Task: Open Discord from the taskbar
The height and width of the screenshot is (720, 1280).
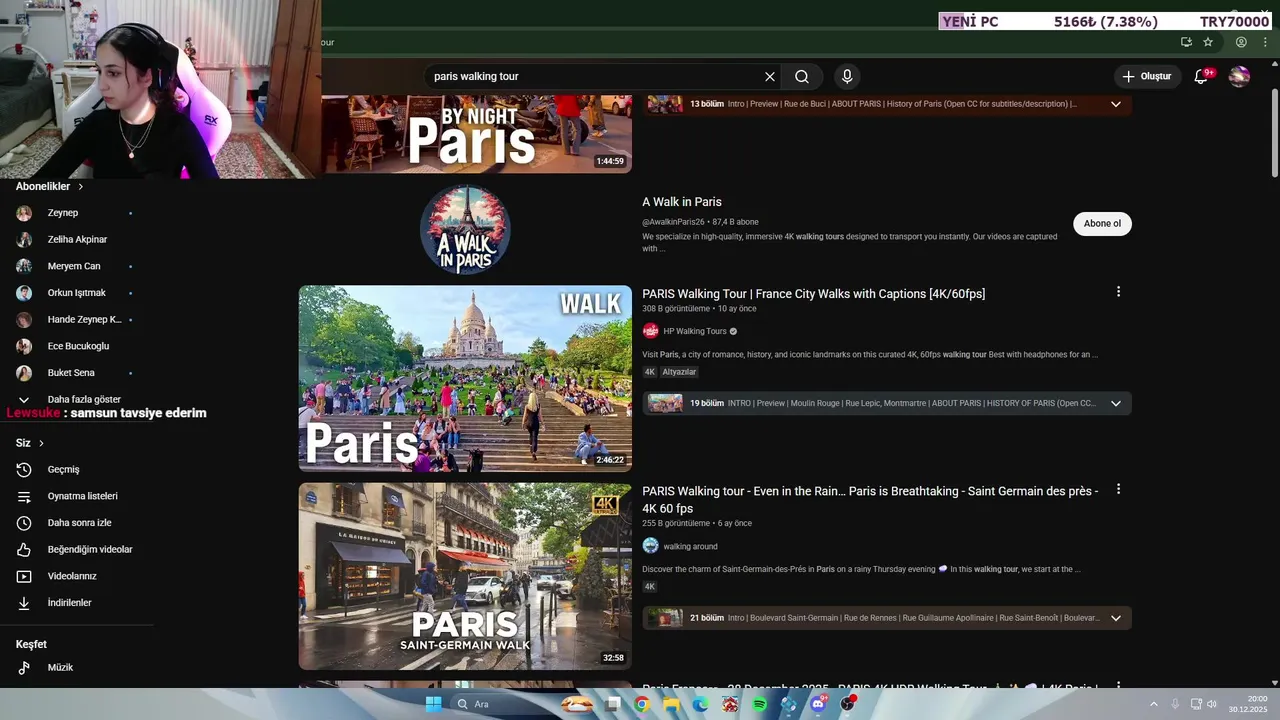Action: (x=819, y=704)
